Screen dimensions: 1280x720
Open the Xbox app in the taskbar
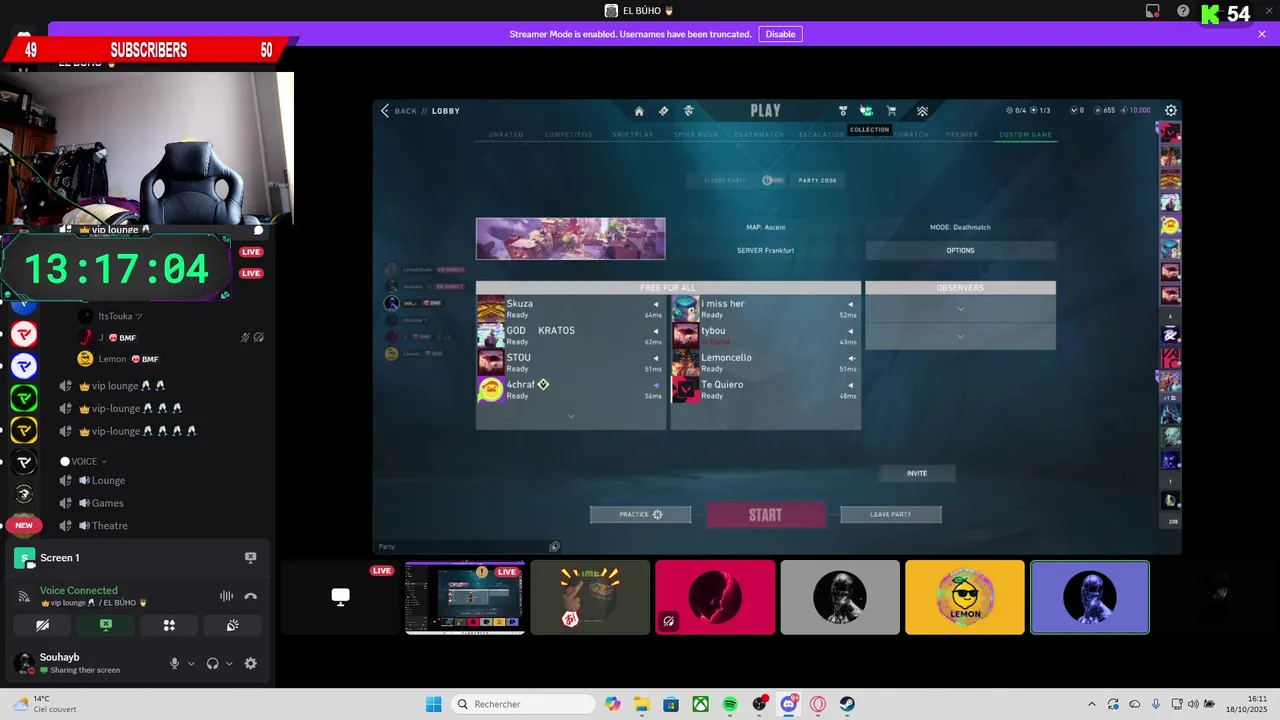[701, 704]
